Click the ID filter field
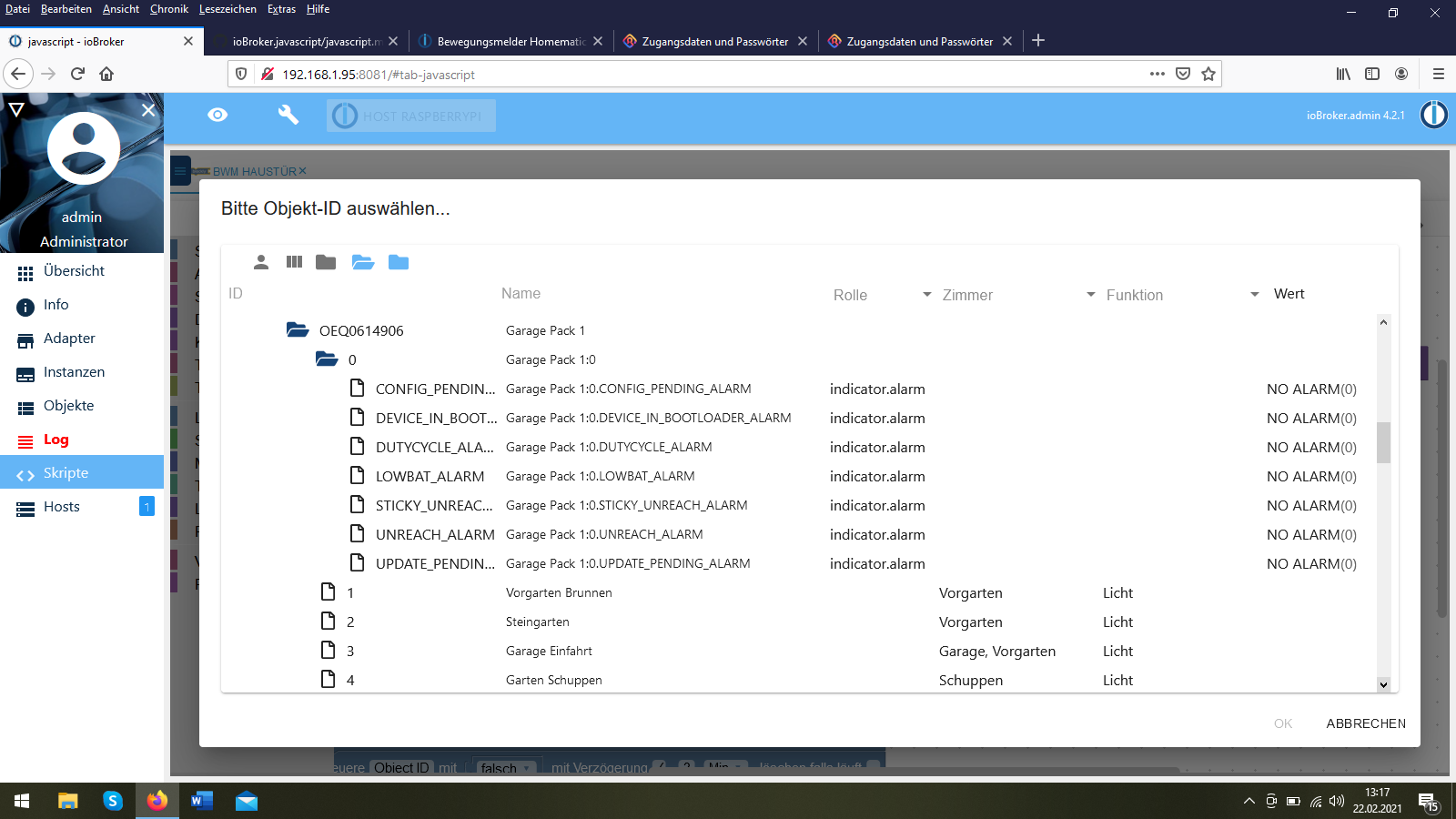The height and width of the screenshot is (819, 1456). [360, 294]
